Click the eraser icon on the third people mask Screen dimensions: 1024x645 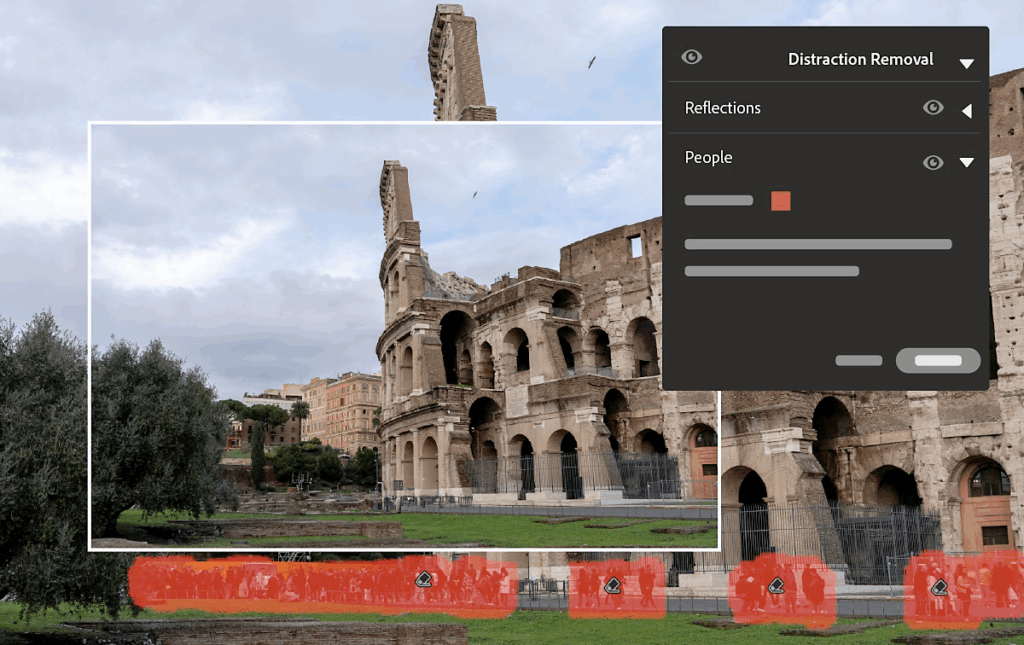point(776,585)
